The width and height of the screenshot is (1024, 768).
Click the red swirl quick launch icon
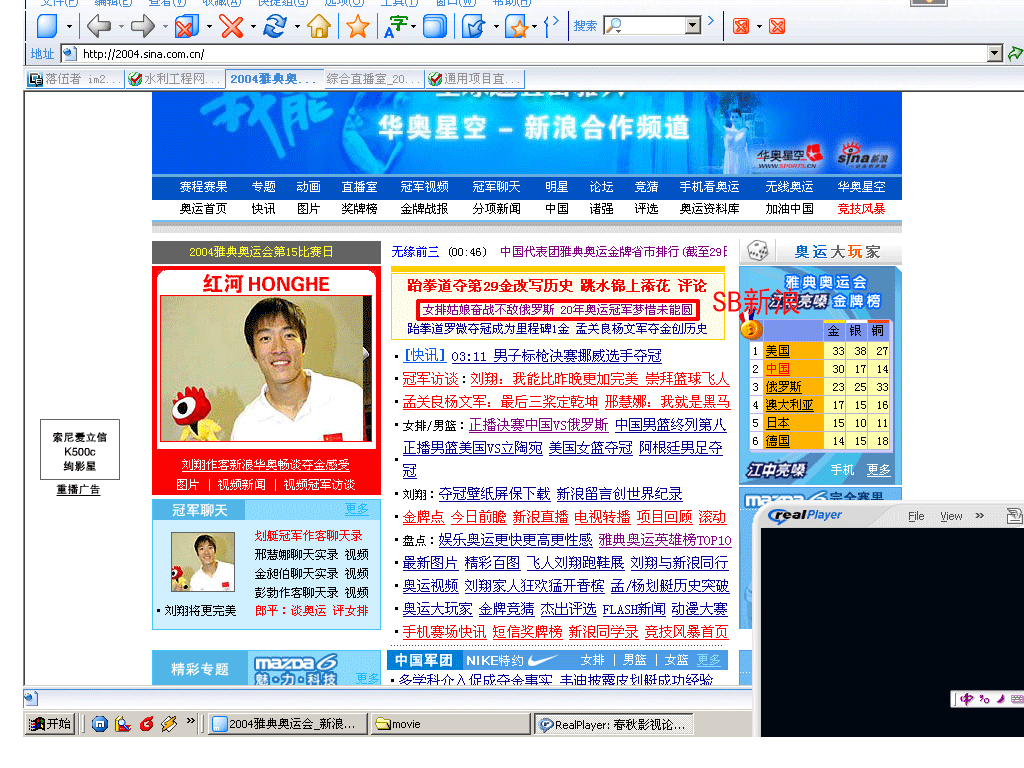[146, 724]
